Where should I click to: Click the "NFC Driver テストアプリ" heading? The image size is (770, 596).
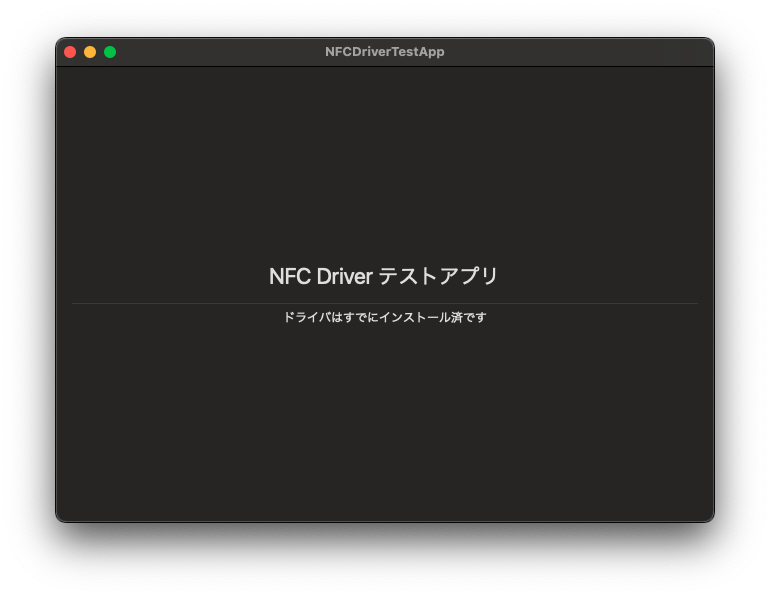pos(384,277)
